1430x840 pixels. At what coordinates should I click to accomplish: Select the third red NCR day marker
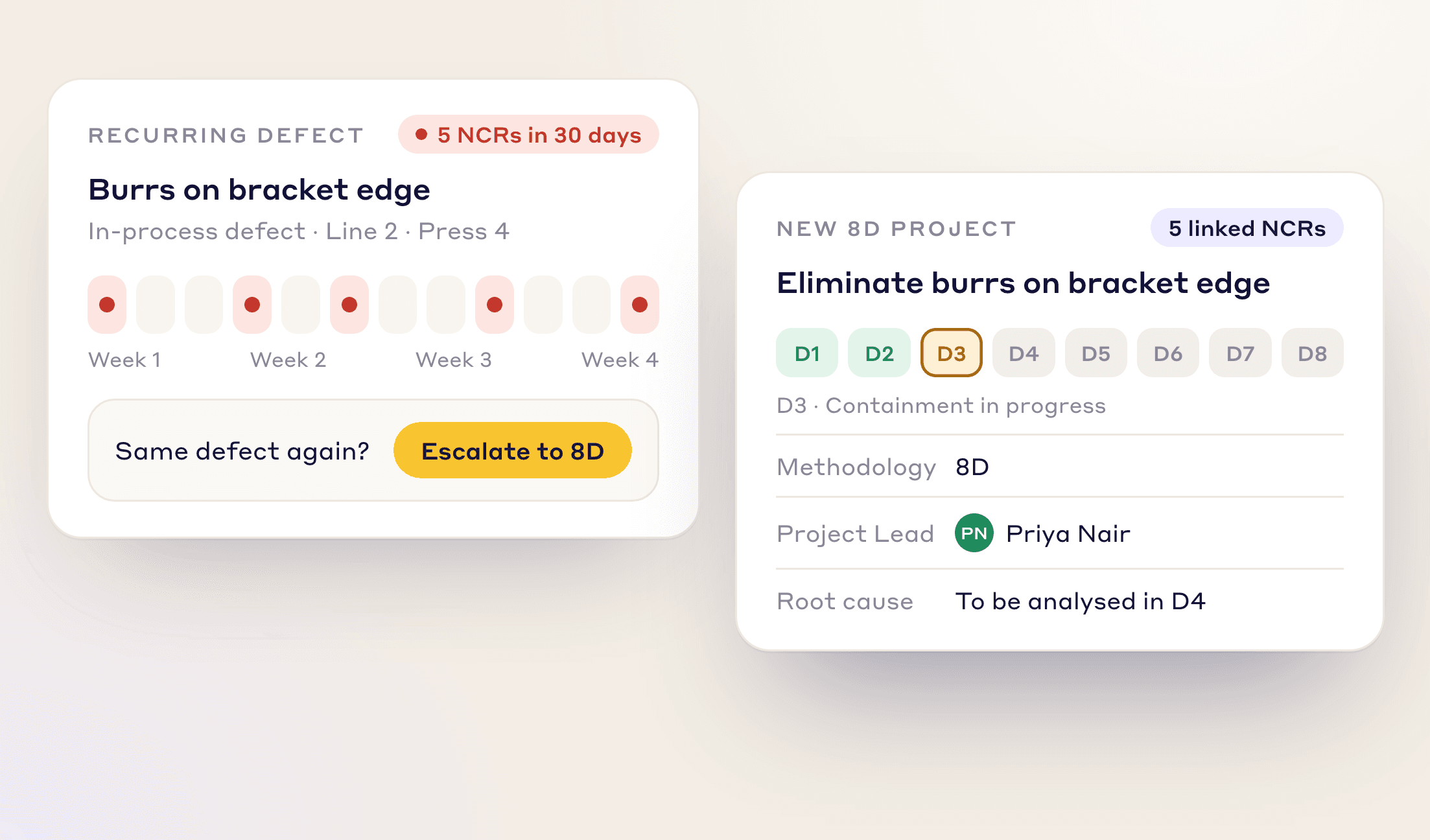[349, 305]
